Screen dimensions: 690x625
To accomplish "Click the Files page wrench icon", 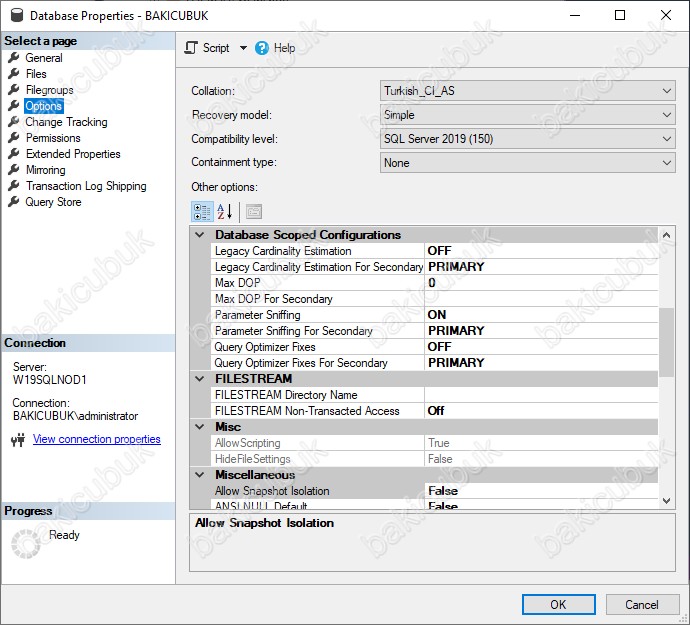I will pyautogui.click(x=14, y=74).
